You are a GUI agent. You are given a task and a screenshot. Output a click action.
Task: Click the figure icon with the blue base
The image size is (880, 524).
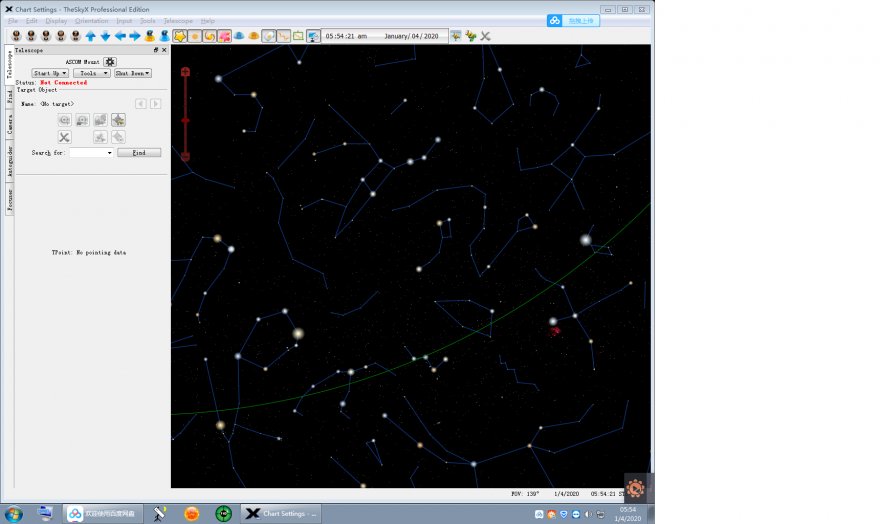click(164, 36)
